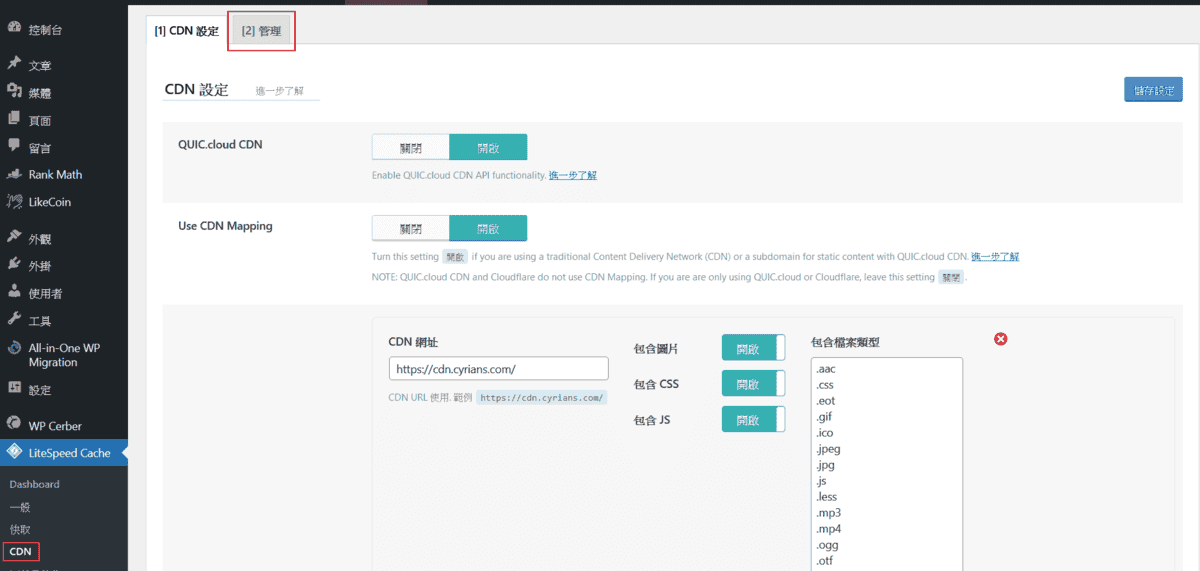This screenshot has height=571, width=1200.
Task: Click the 控制台 dashboard icon in sidebar
Action: tap(15, 28)
